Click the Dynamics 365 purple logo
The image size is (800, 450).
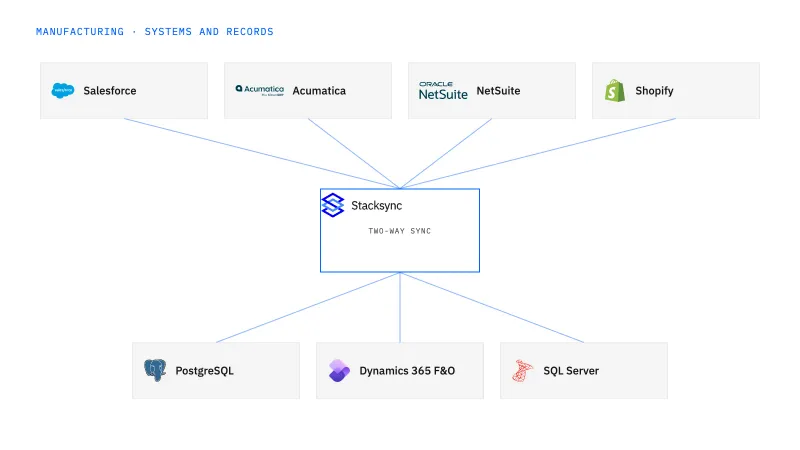click(x=339, y=370)
